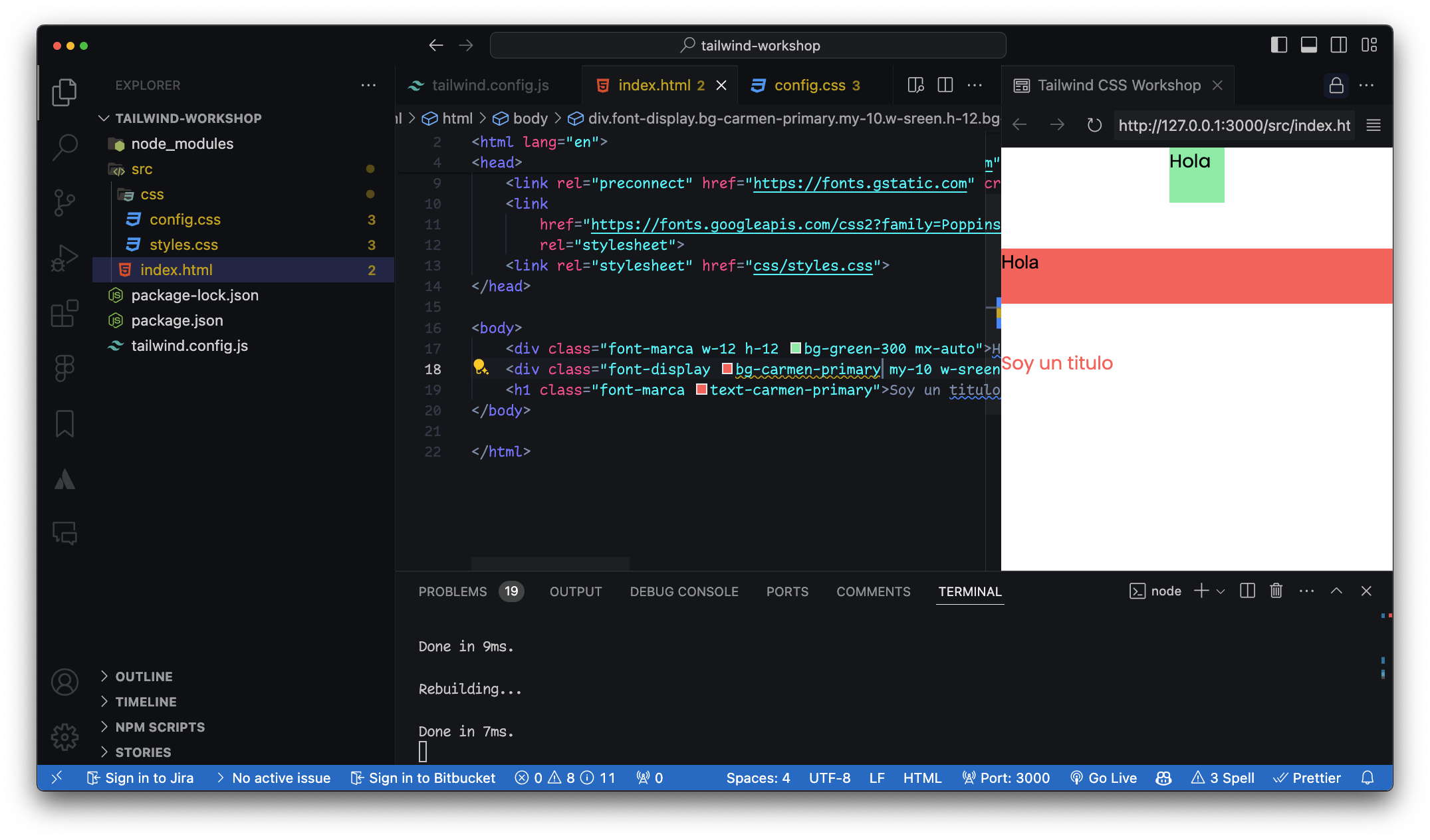The width and height of the screenshot is (1430, 840).
Task: Switch to the PROBLEMS panel tab
Action: (452, 591)
